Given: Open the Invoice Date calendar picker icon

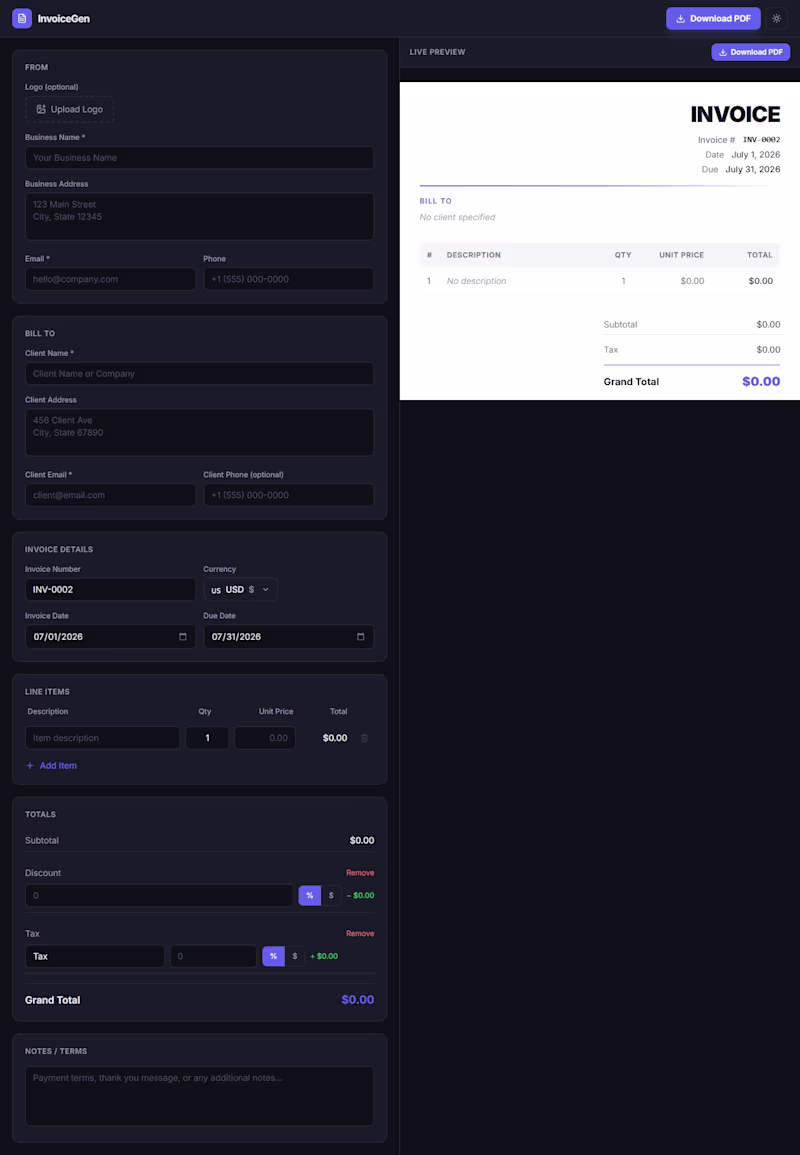Looking at the screenshot, I should [x=183, y=636].
